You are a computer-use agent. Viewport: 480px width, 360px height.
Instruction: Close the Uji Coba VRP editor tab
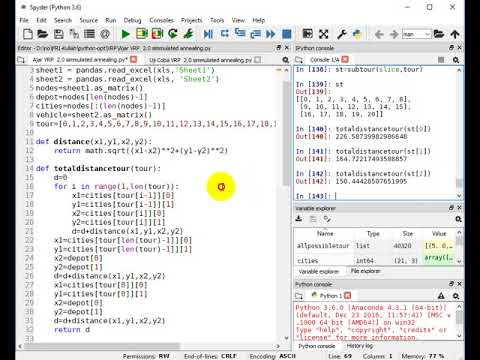pos(258,60)
